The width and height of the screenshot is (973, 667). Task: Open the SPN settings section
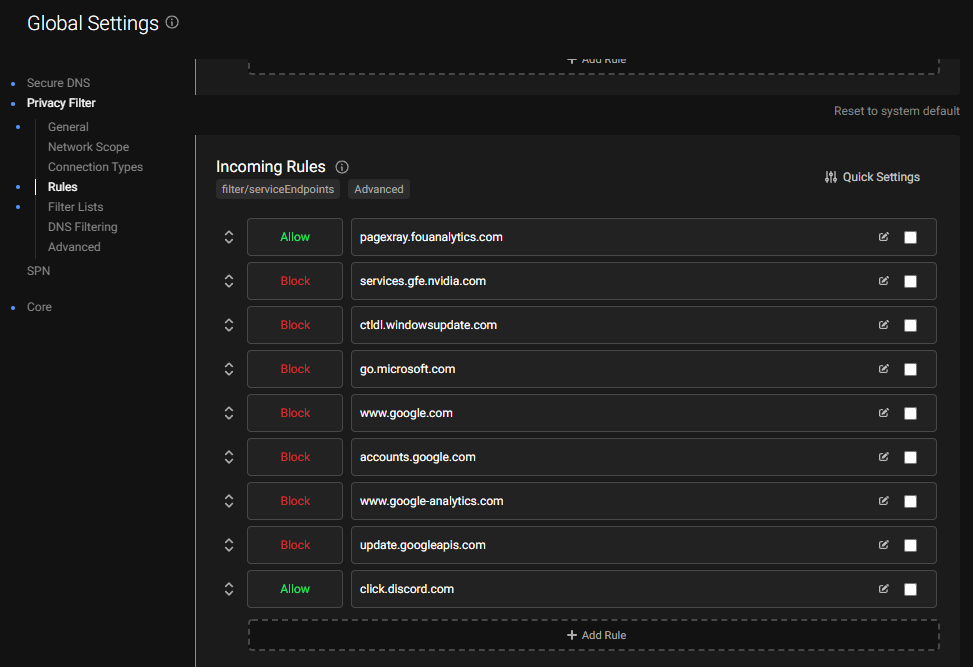(38, 270)
